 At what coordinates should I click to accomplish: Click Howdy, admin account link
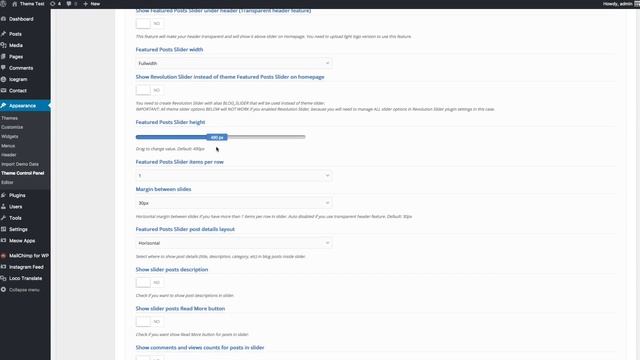tap(618, 4)
